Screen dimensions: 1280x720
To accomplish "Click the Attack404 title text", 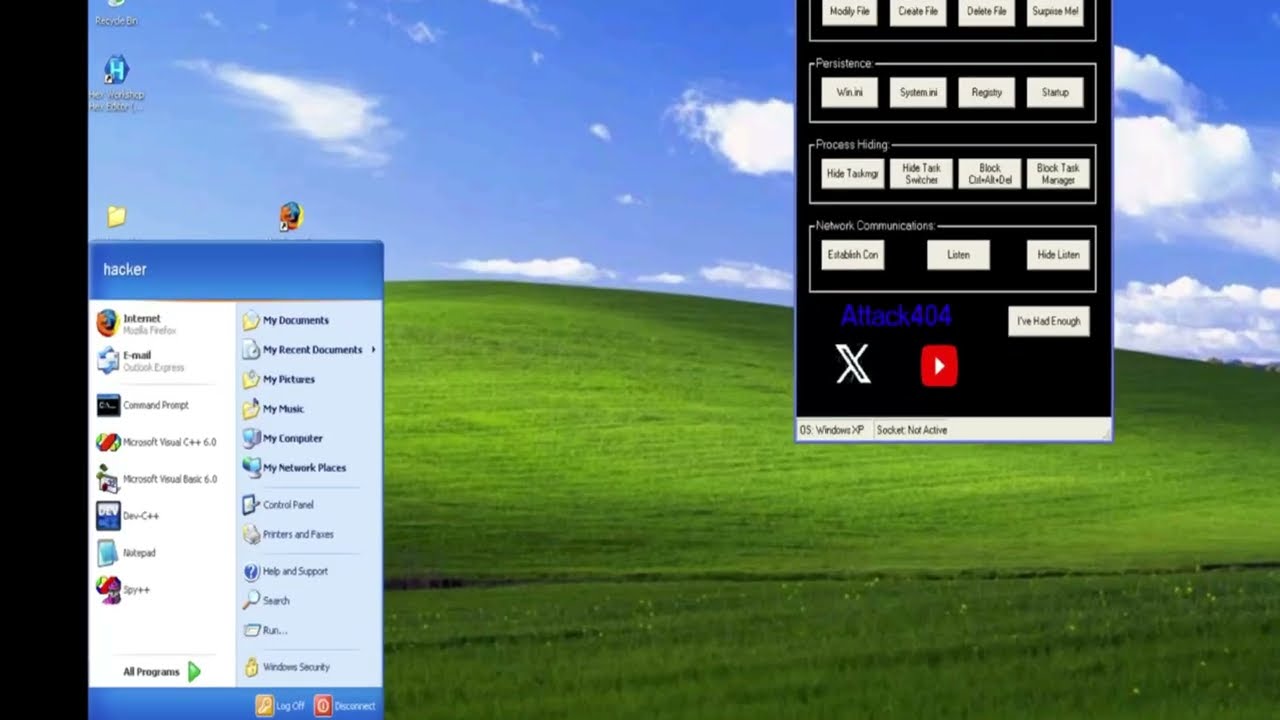I will [896, 316].
